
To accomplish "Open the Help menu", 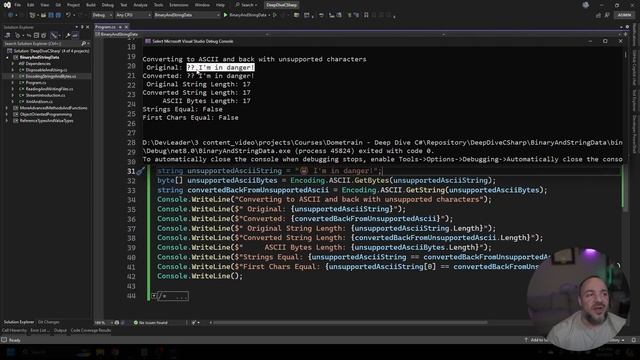I will click(x=220, y=5).
